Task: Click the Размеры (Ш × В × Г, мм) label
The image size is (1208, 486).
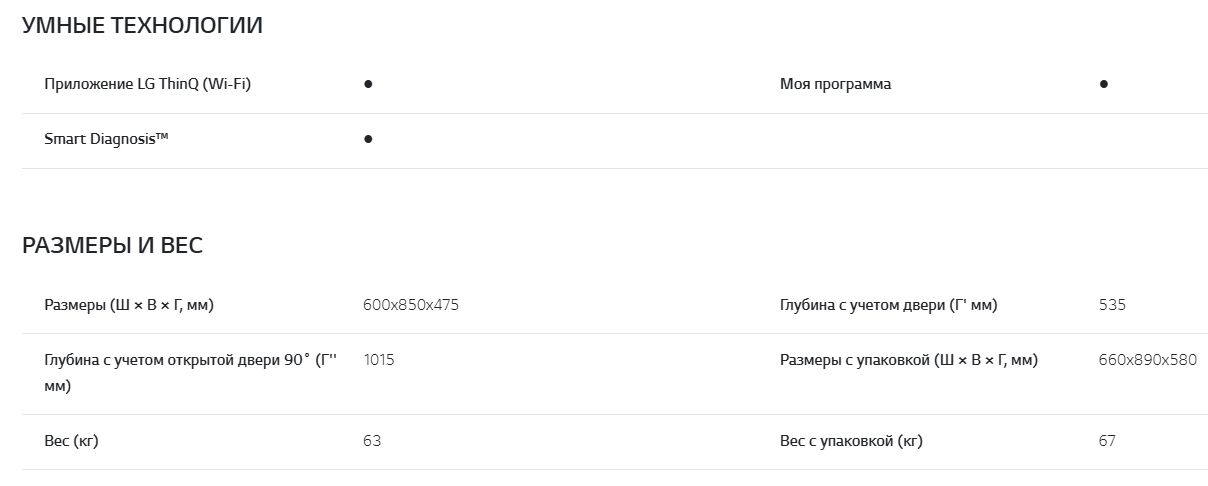Action: (x=129, y=305)
